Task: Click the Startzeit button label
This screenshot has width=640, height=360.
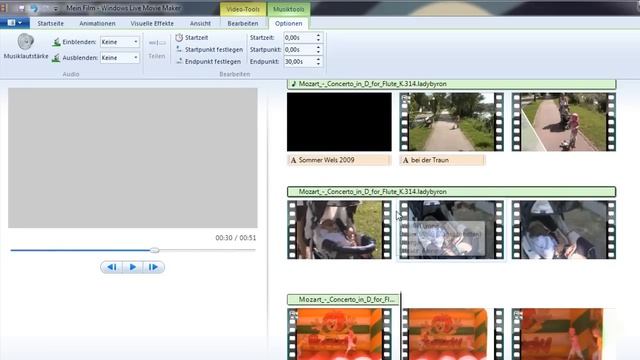Action: (x=196, y=38)
